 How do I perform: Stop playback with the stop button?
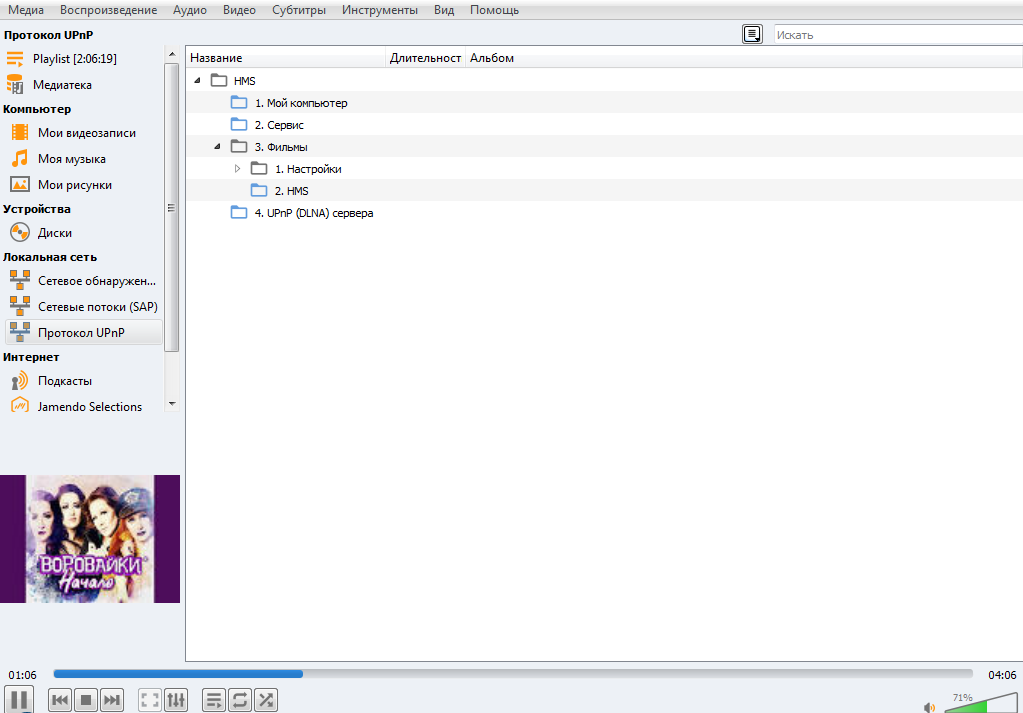pos(86,700)
